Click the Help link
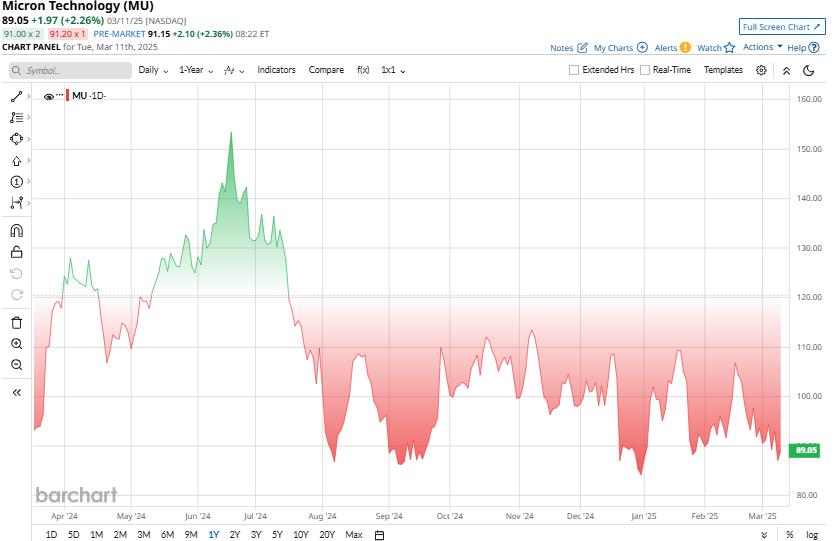Viewport: 835px width, 541px height. point(797,48)
